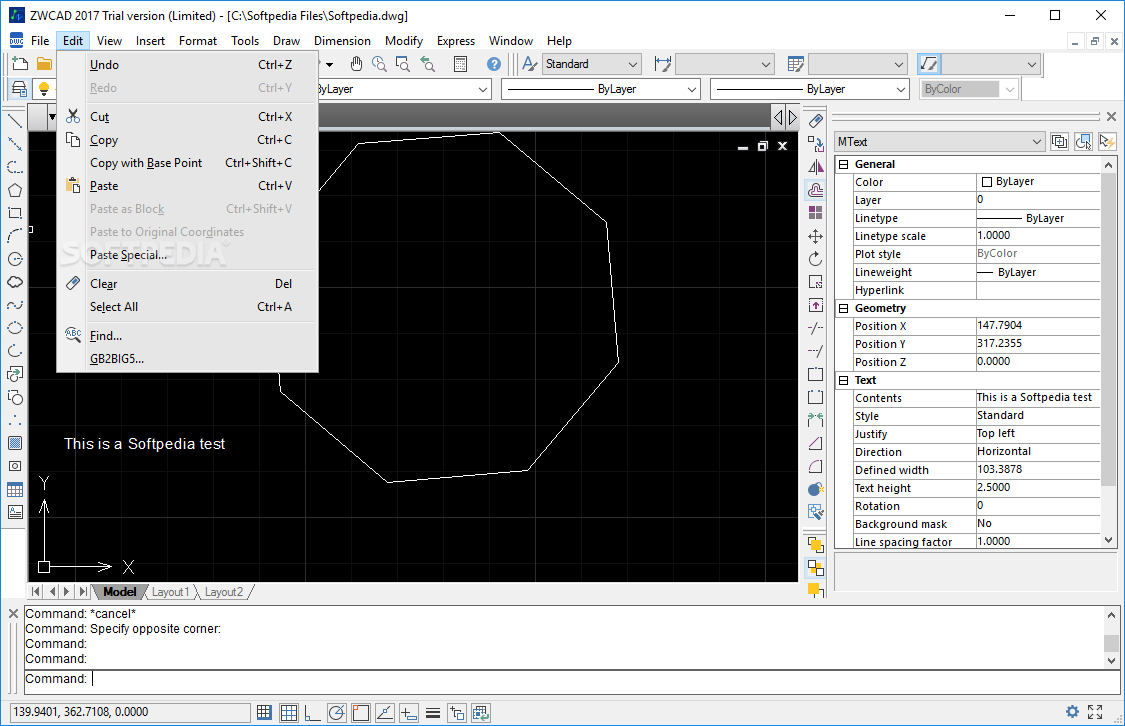Click the Table Style icon

(795, 64)
